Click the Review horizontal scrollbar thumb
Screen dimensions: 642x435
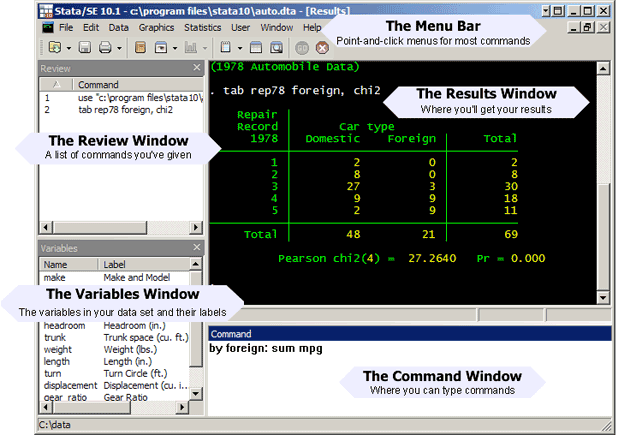[100, 227]
